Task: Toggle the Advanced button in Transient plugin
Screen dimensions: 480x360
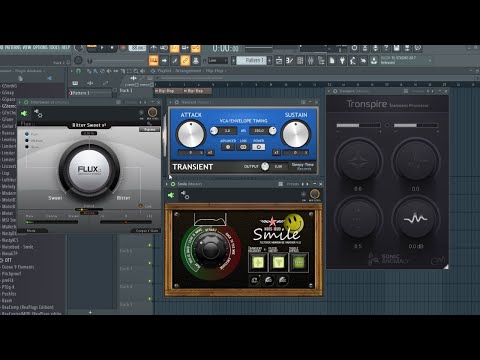Action: point(228,147)
